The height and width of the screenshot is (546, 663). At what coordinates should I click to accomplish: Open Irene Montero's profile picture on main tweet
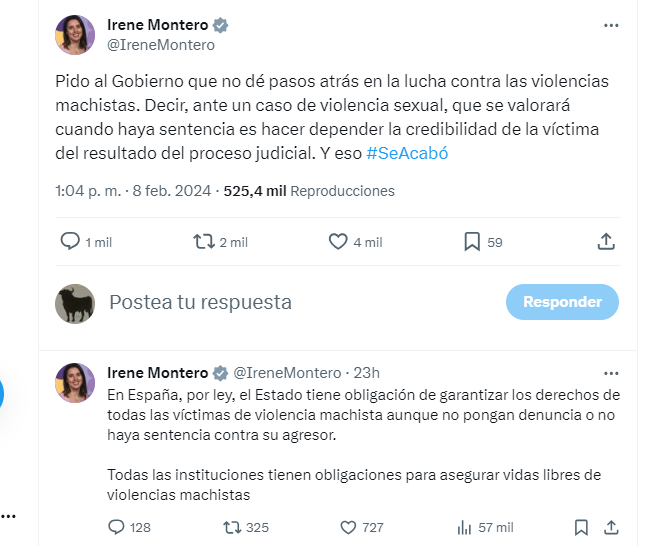pyautogui.click(x=74, y=34)
